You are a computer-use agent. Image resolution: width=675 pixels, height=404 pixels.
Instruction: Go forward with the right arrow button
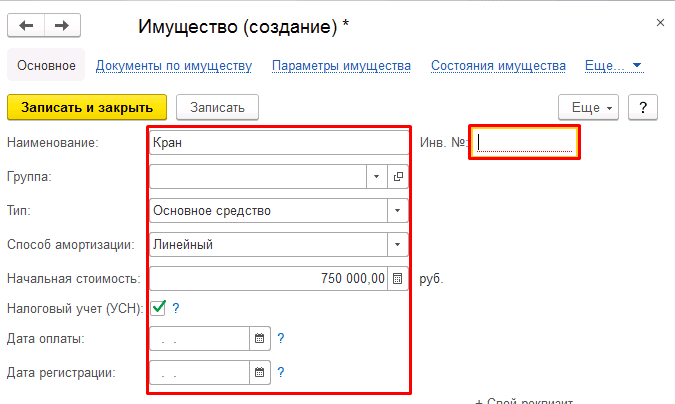[62, 25]
